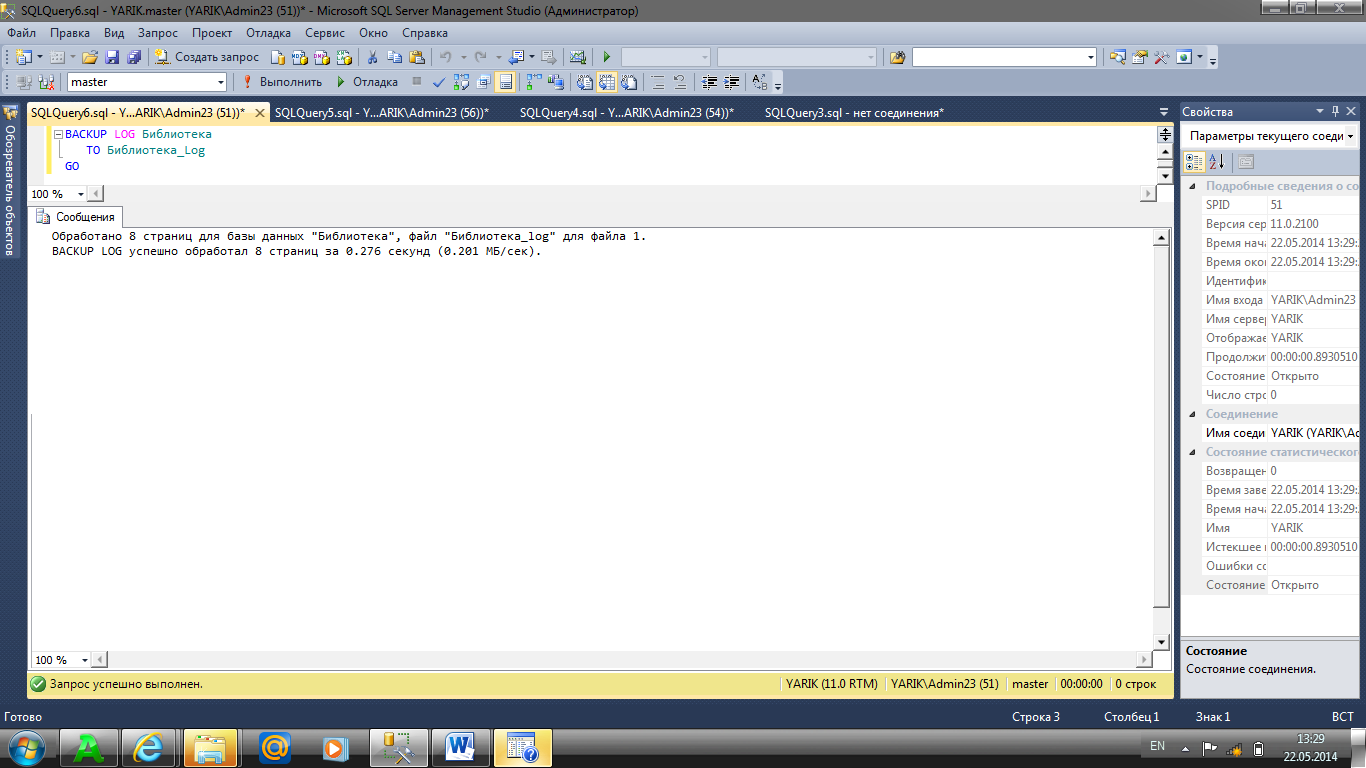Switch to the SQLQuery3.sql tab

(x=854, y=113)
